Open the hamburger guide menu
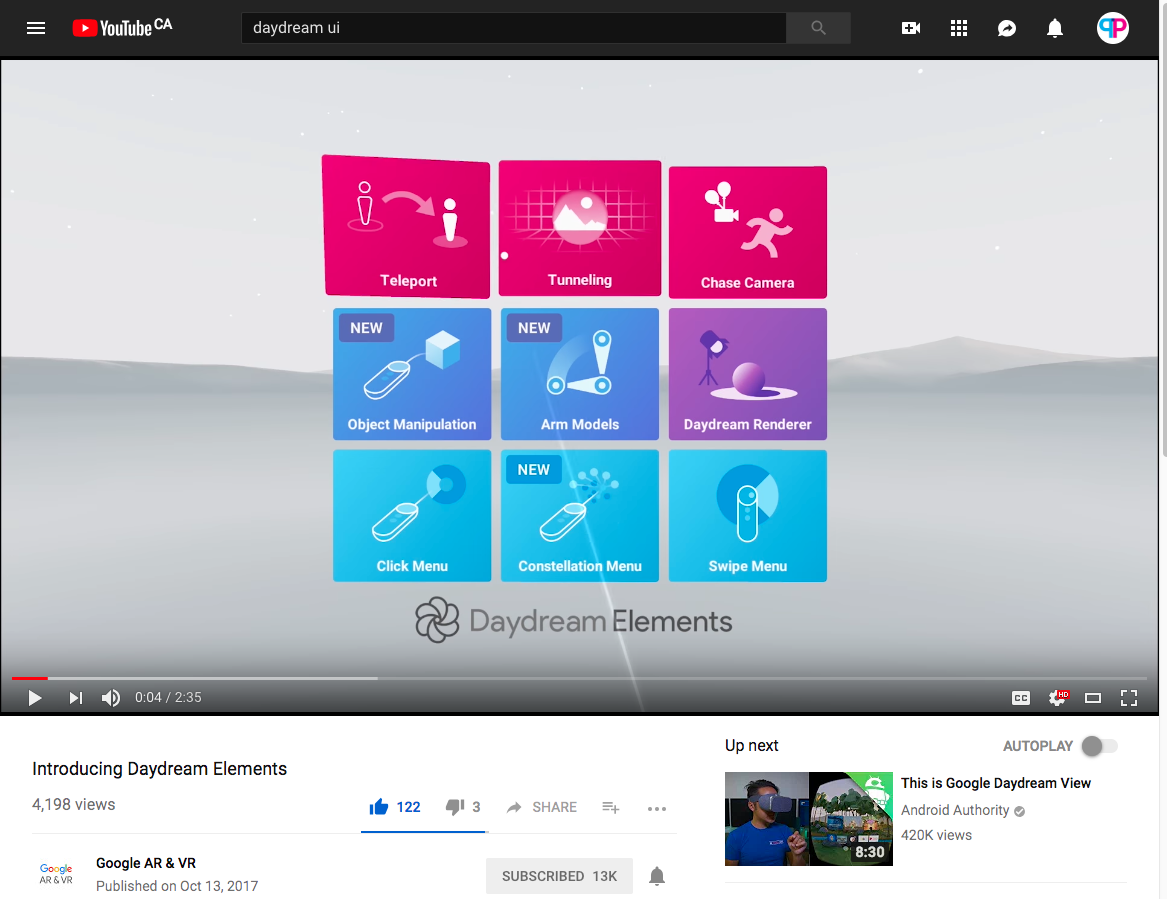The image size is (1167, 899). (36, 28)
